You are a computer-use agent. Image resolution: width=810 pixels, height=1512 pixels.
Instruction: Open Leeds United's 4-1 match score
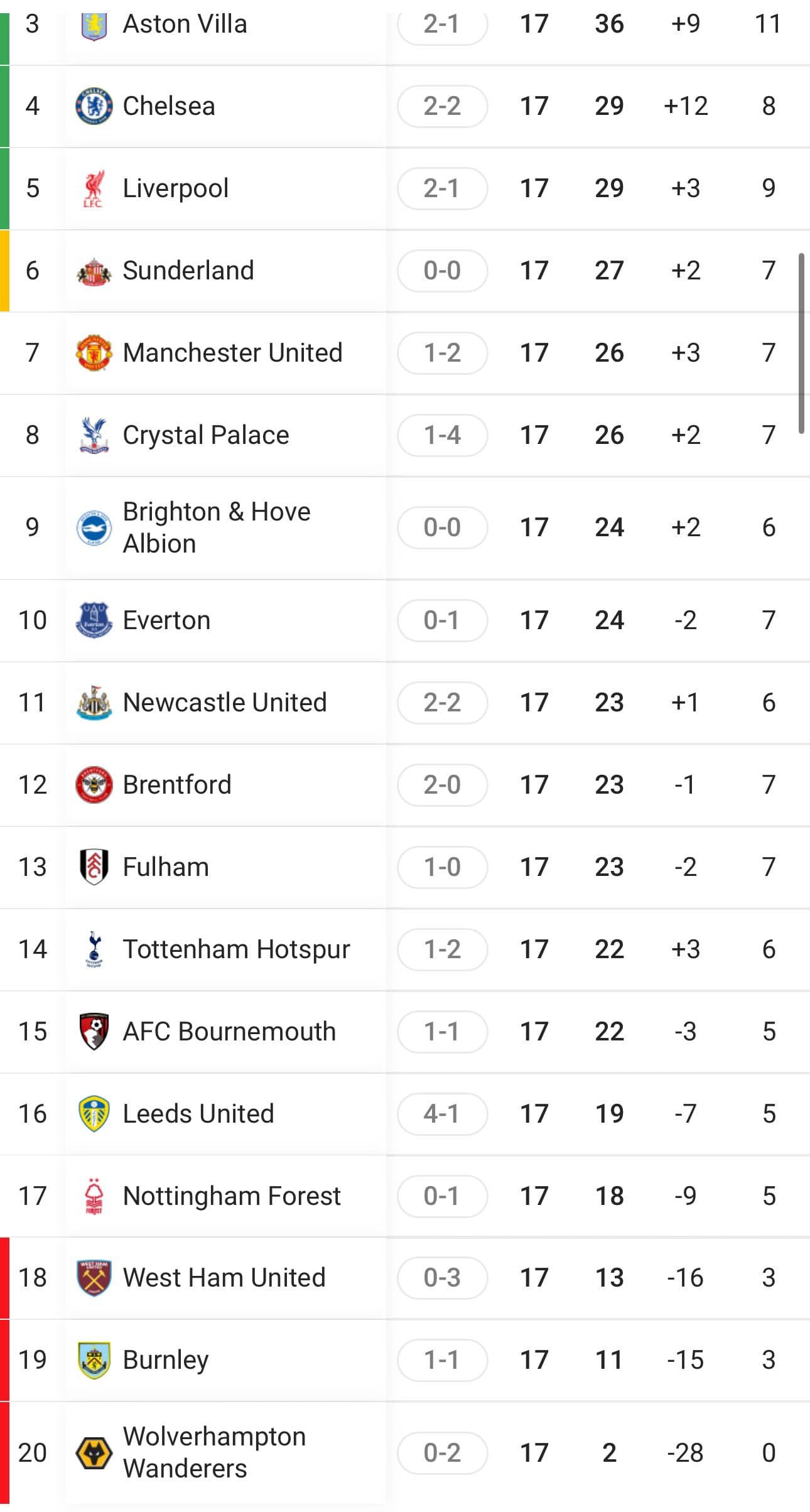pyautogui.click(x=442, y=1113)
